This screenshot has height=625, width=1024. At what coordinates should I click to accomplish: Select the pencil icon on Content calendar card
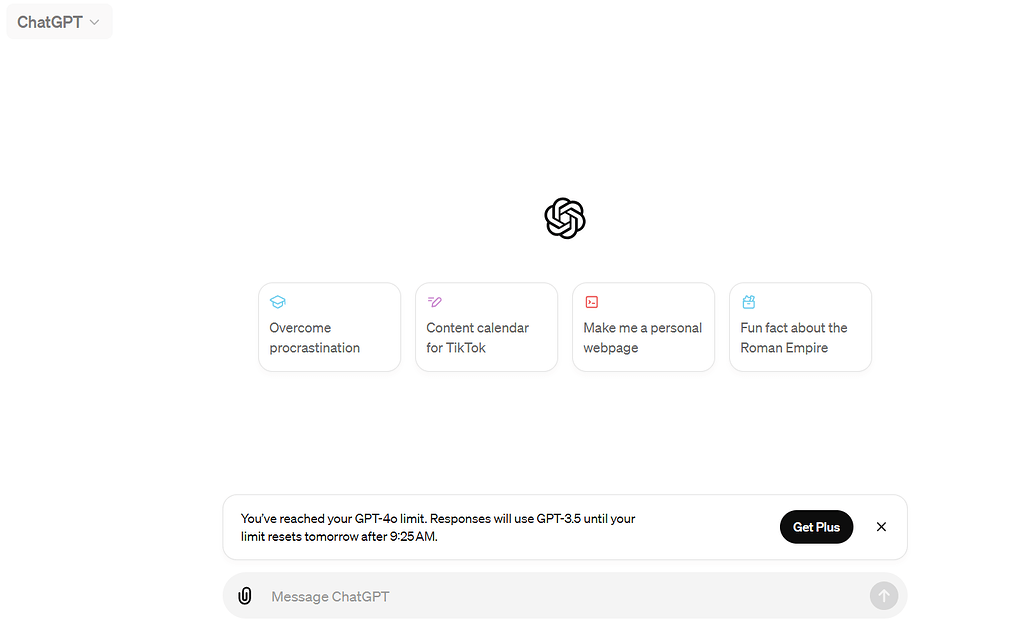[435, 301]
